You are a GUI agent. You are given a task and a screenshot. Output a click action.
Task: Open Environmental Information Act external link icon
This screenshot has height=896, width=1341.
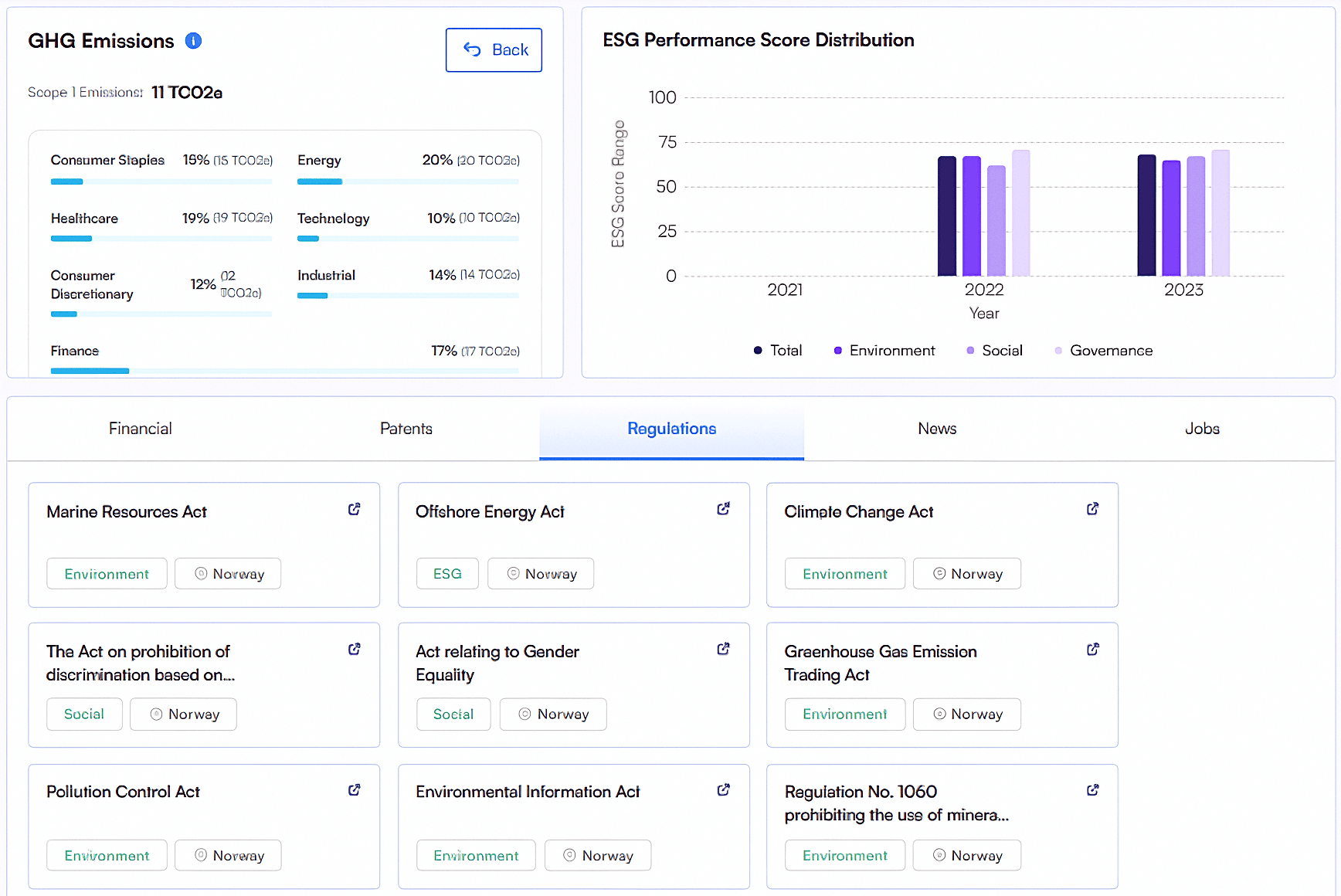click(724, 789)
